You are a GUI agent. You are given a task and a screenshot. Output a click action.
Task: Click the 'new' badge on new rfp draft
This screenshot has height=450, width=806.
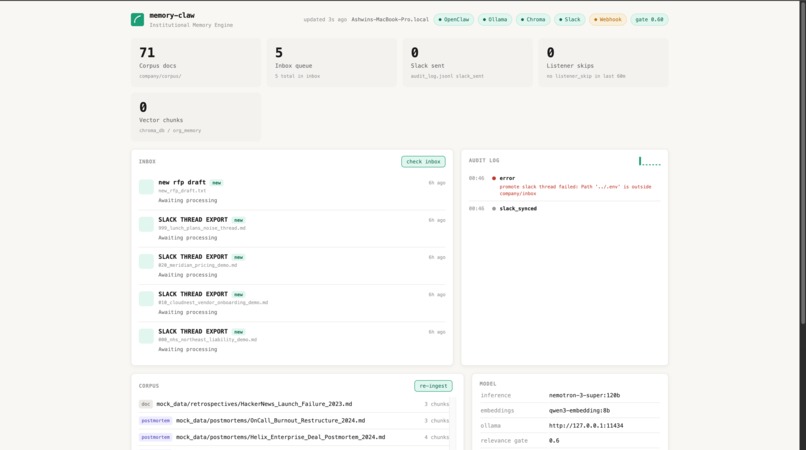217,183
